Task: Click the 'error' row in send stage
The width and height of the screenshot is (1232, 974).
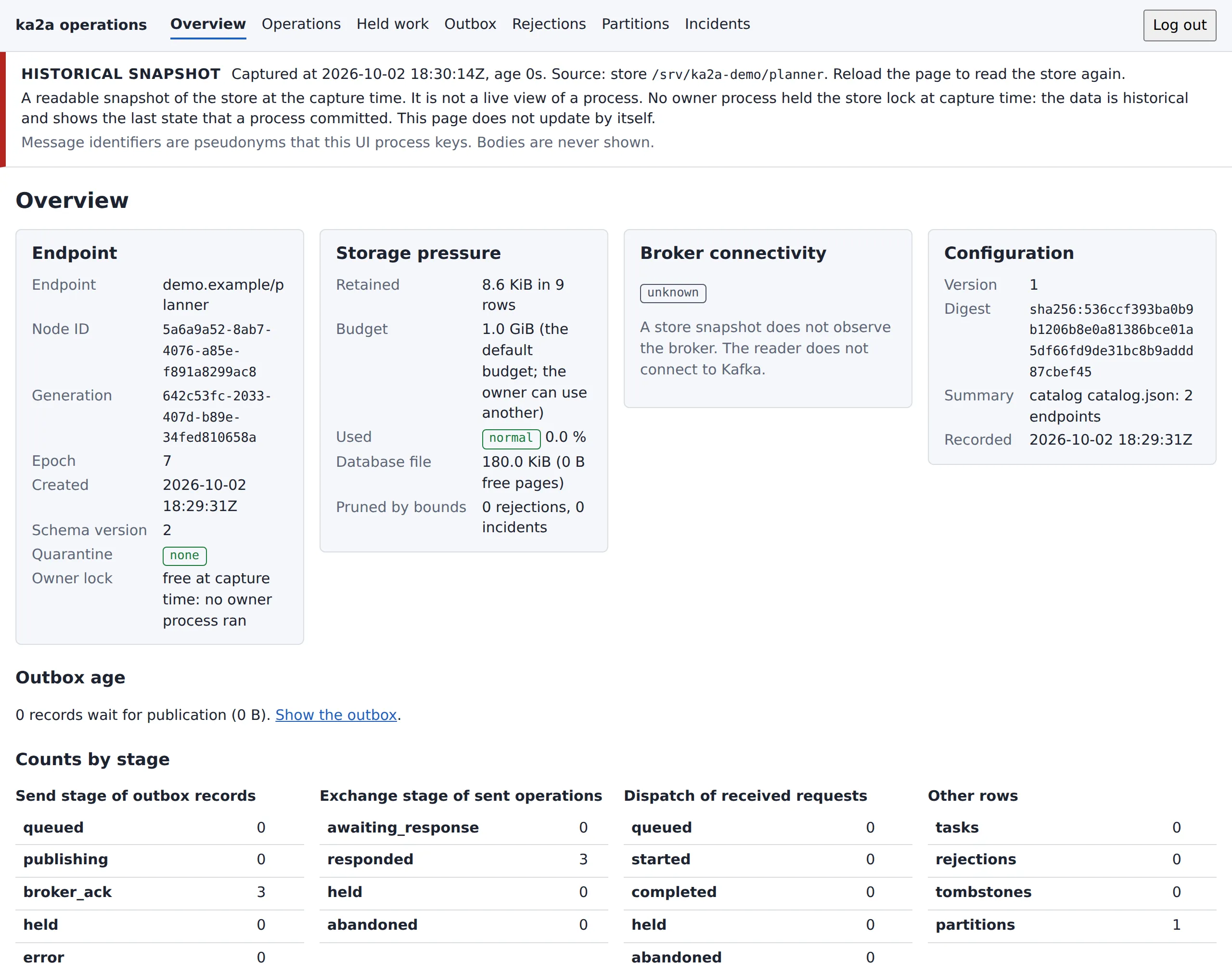Action: (x=160, y=958)
